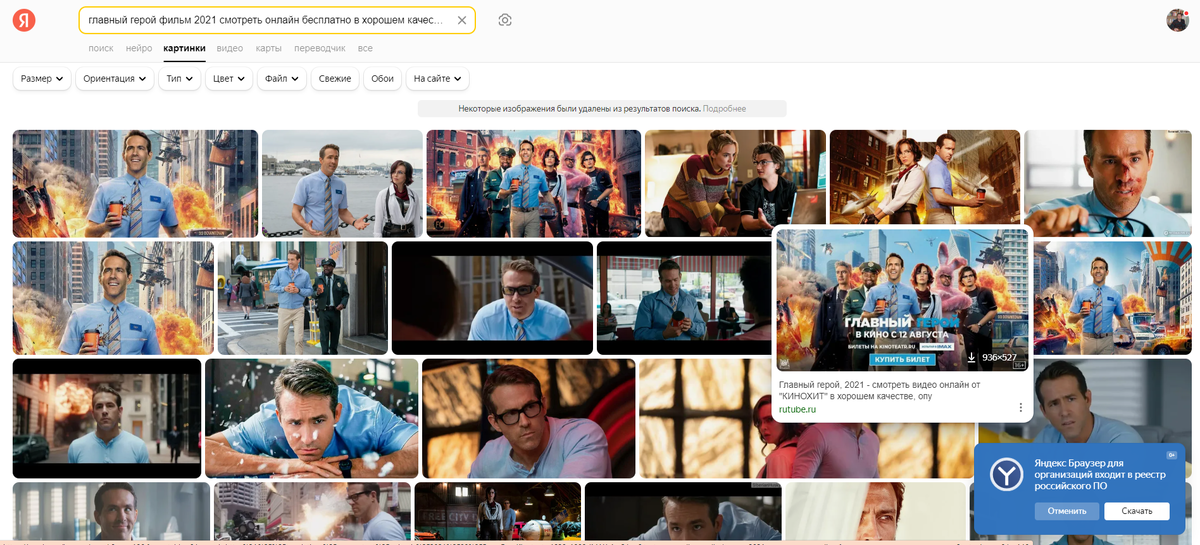This screenshot has height=545, width=1200.
Task: Open the image of Guy with police officer
Action: (x=303, y=297)
